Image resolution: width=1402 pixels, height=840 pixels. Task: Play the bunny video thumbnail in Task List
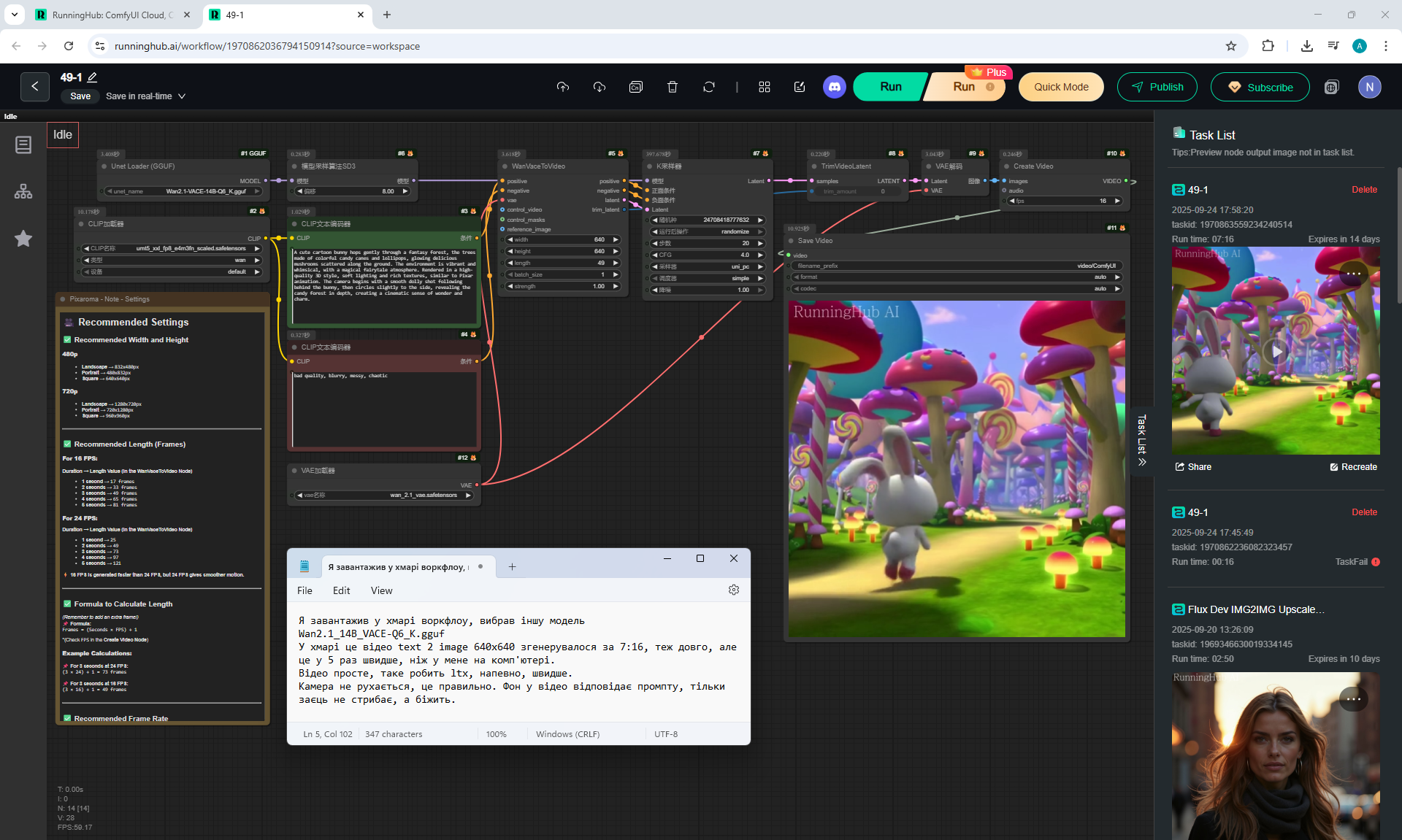pos(1276,351)
